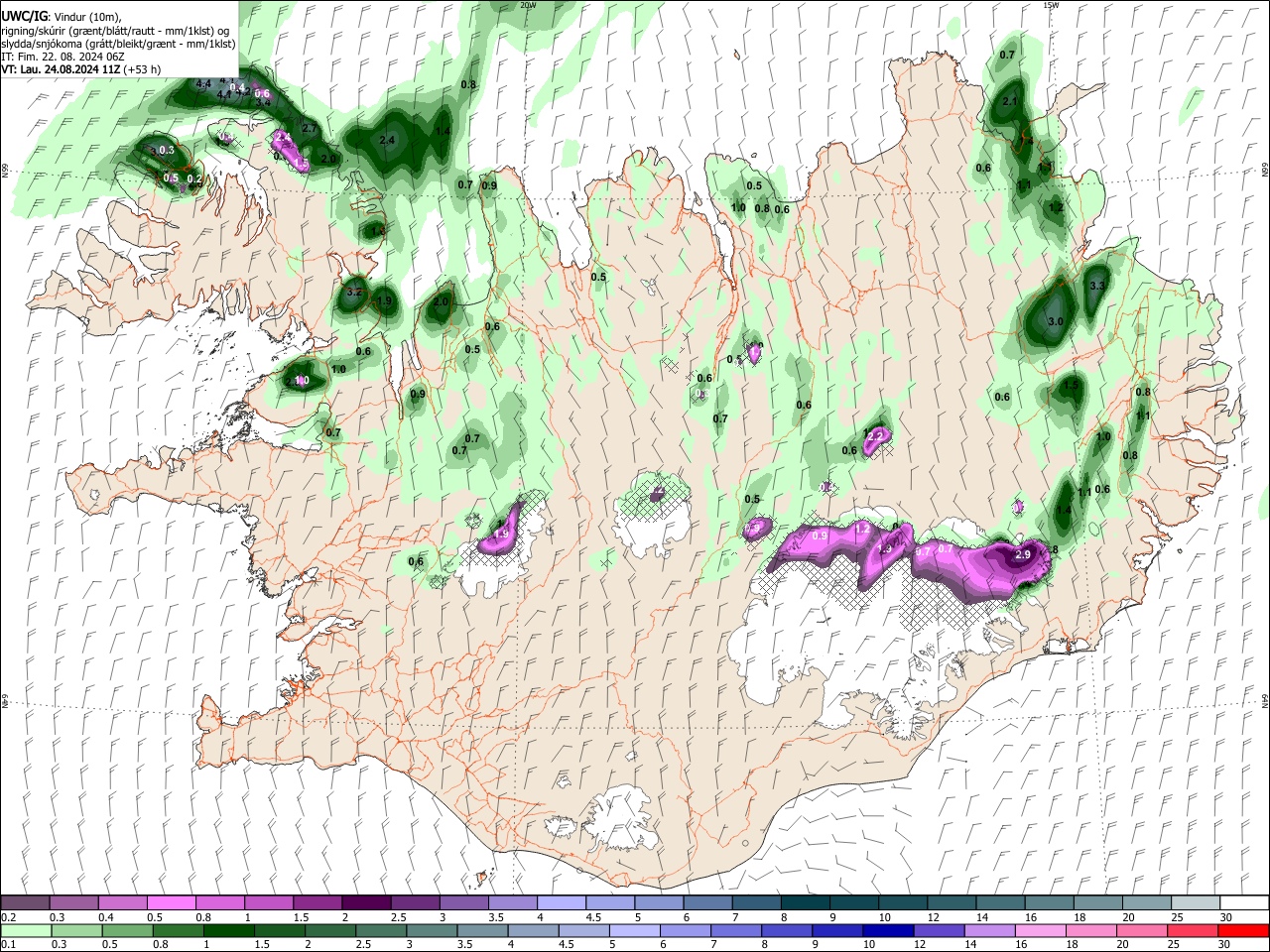Viewport: 1270px width, 952px height.
Task: Select the '2.7' precipitation value on map
Action: point(309,128)
